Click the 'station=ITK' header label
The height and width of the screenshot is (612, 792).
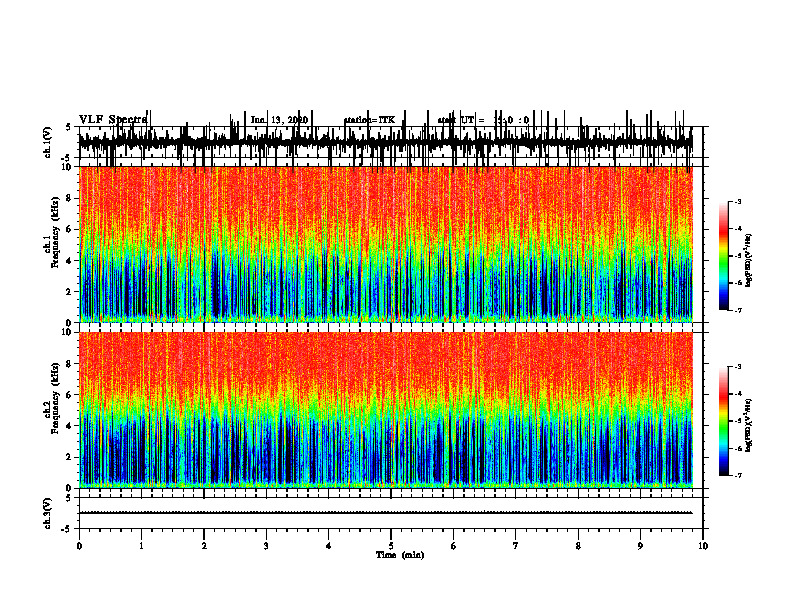tap(369, 120)
